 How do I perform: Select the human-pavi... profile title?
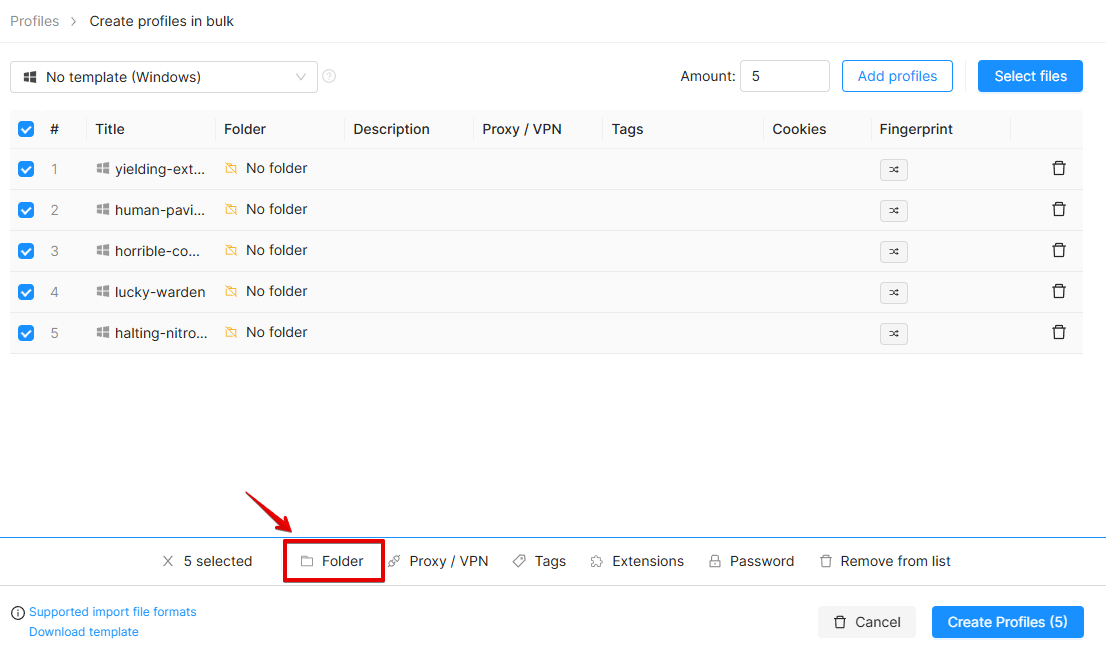click(x=160, y=210)
